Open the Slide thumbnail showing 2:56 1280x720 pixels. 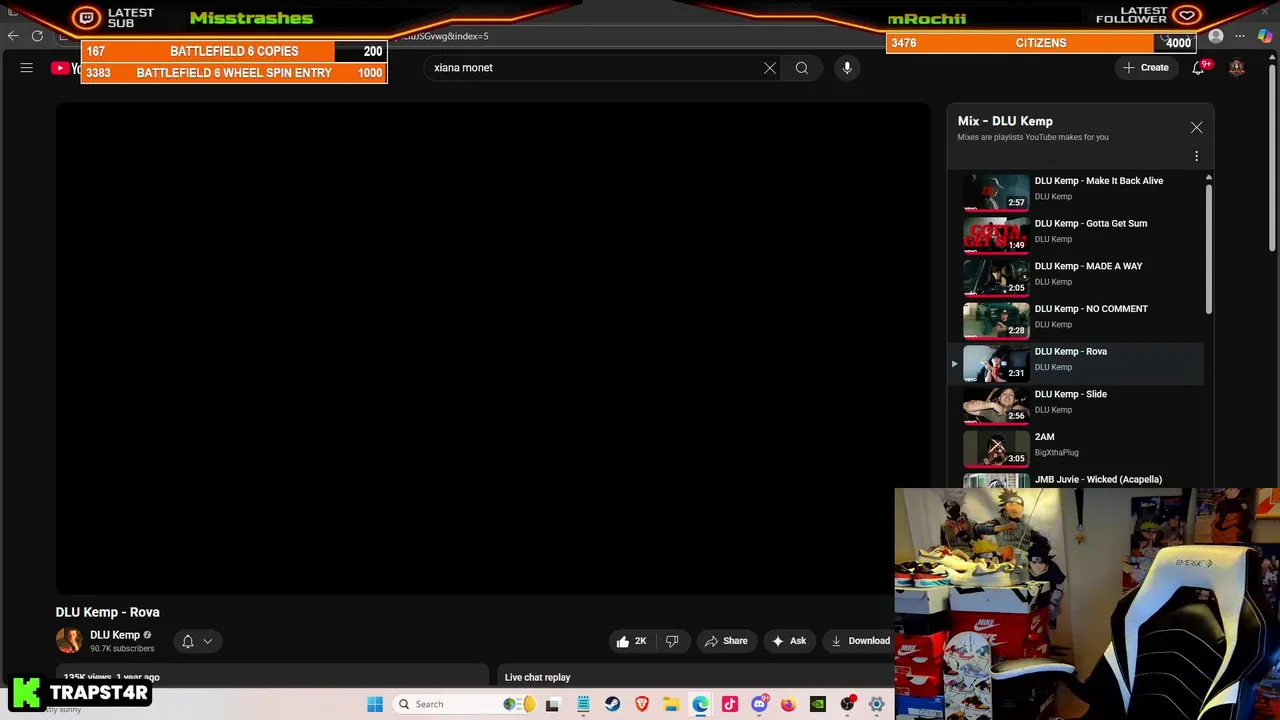coord(996,405)
